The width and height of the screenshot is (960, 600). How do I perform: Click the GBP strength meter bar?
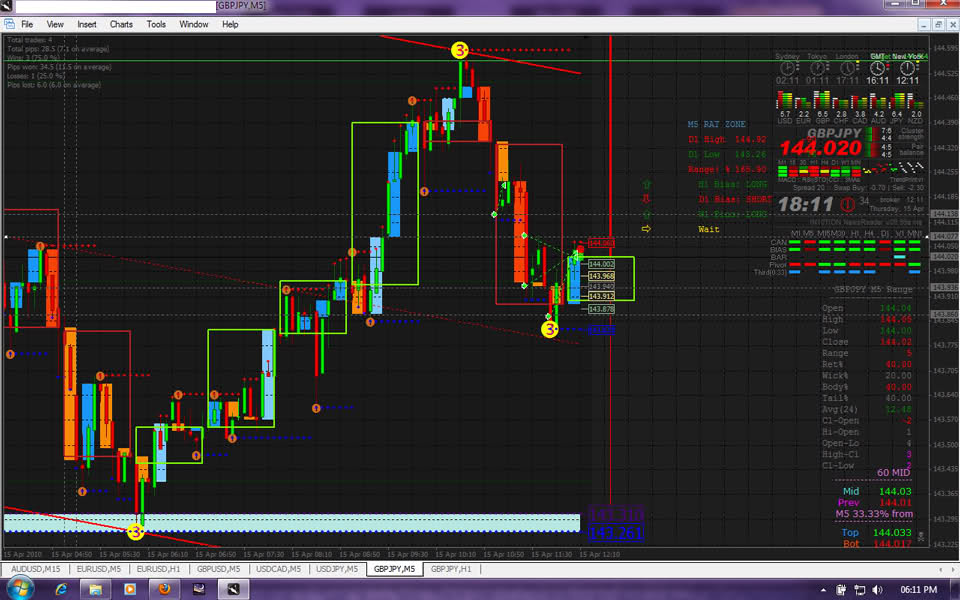[x=823, y=100]
